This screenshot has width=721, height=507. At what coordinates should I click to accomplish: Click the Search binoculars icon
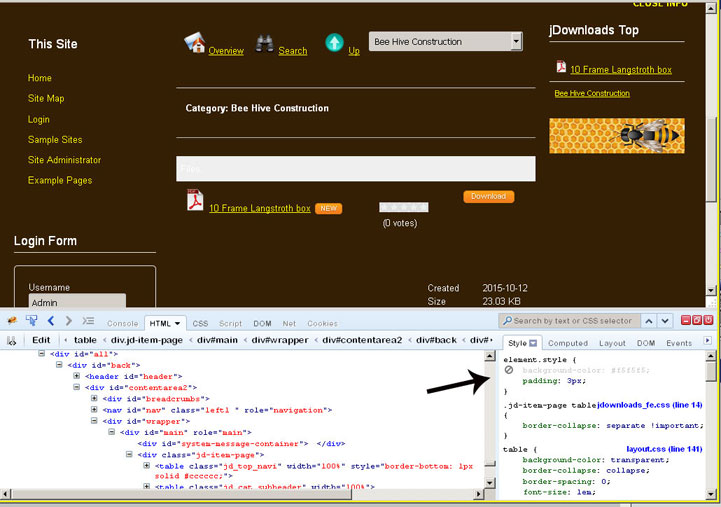(x=264, y=44)
